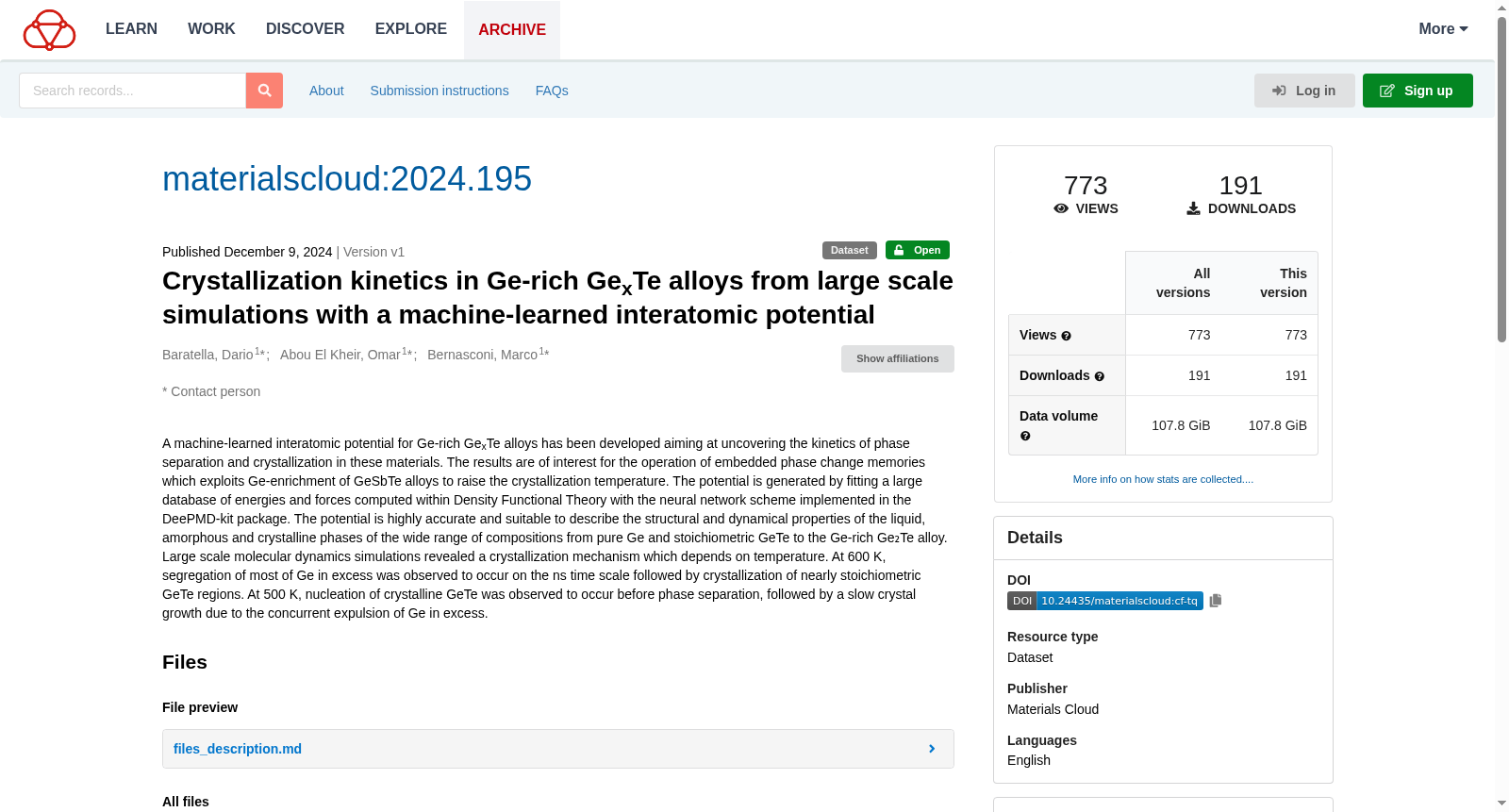Click the page vertical scrollbar thumb
Viewport: 1509px width, 812px height.
tap(1501, 179)
